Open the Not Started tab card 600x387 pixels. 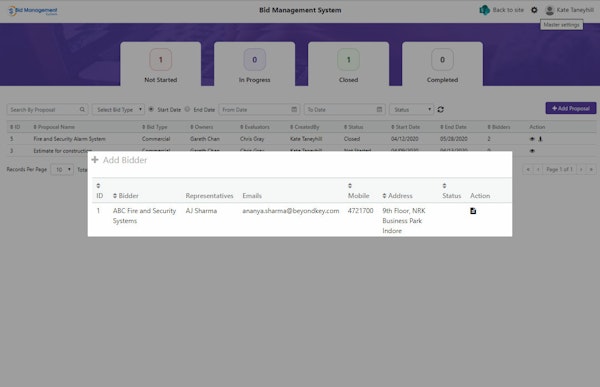coord(161,64)
